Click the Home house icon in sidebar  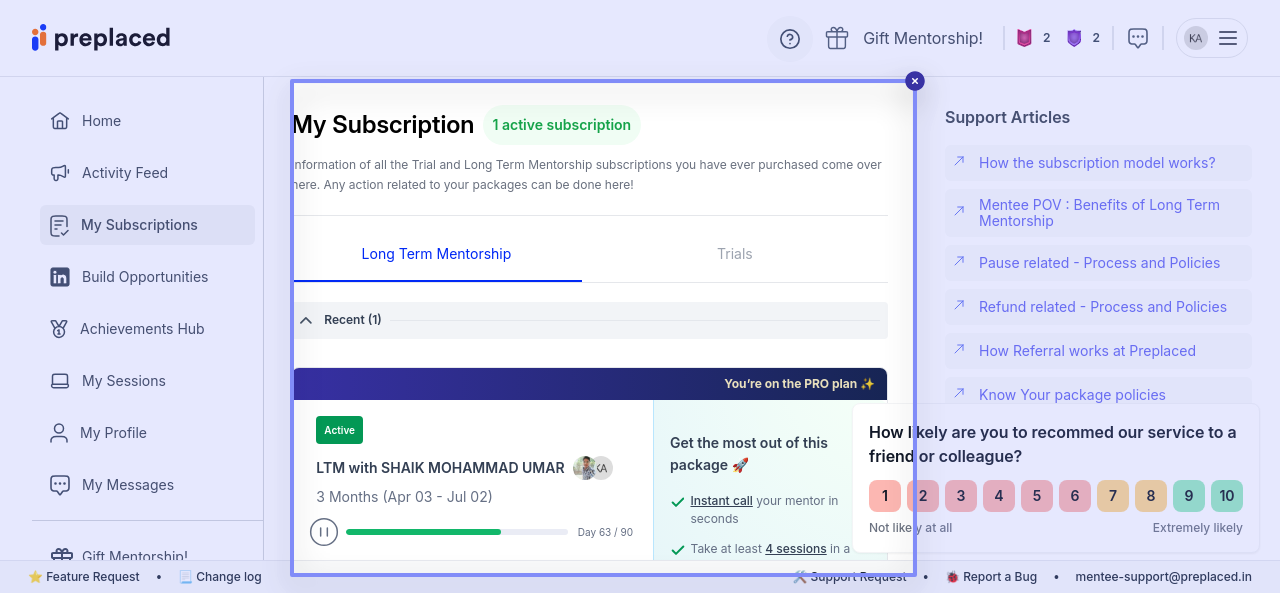[x=60, y=121]
